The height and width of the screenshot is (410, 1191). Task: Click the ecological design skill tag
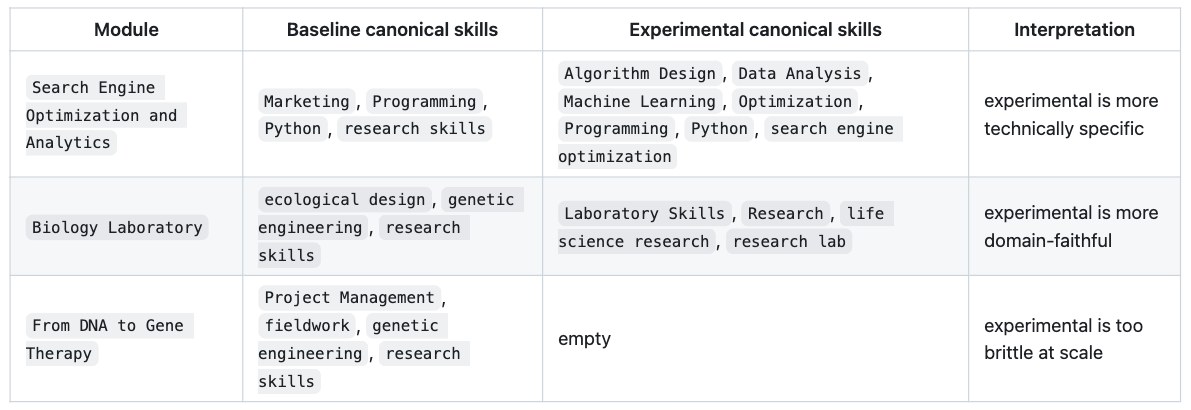pos(346,199)
